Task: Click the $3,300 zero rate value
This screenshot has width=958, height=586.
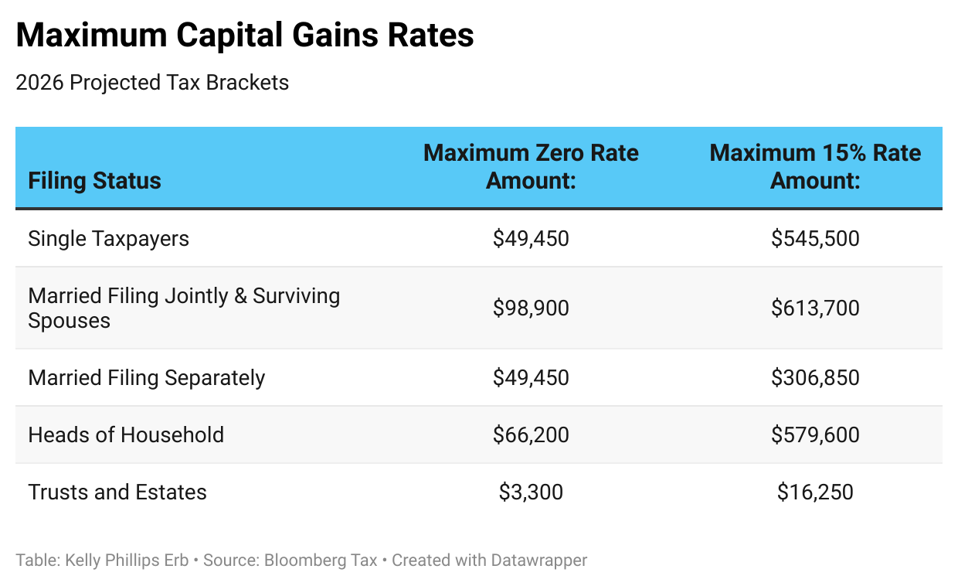Action: point(530,492)
